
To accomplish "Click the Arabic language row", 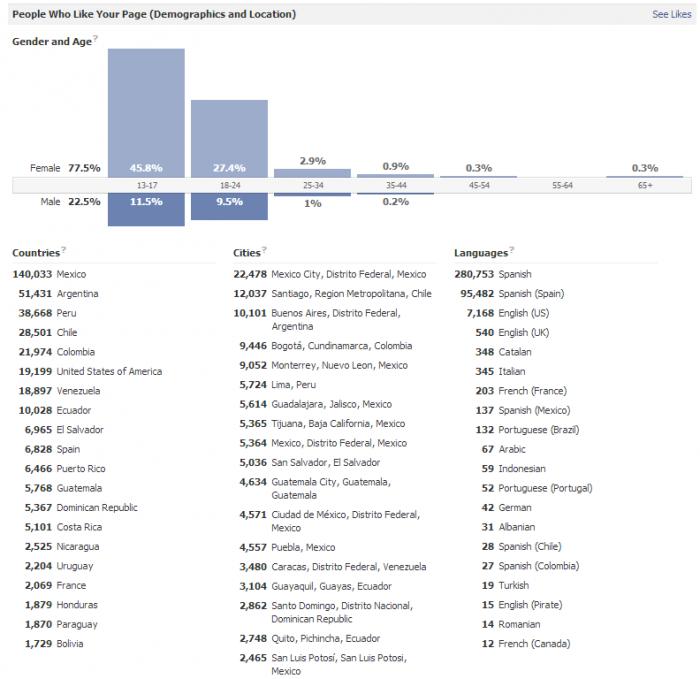I will point(504,449).
